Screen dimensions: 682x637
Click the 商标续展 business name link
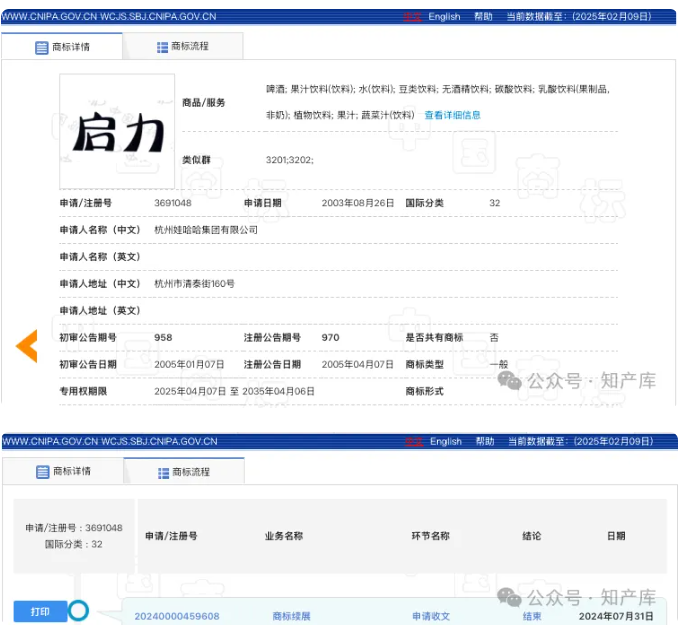pyautogui.click(x=291, y=616)
